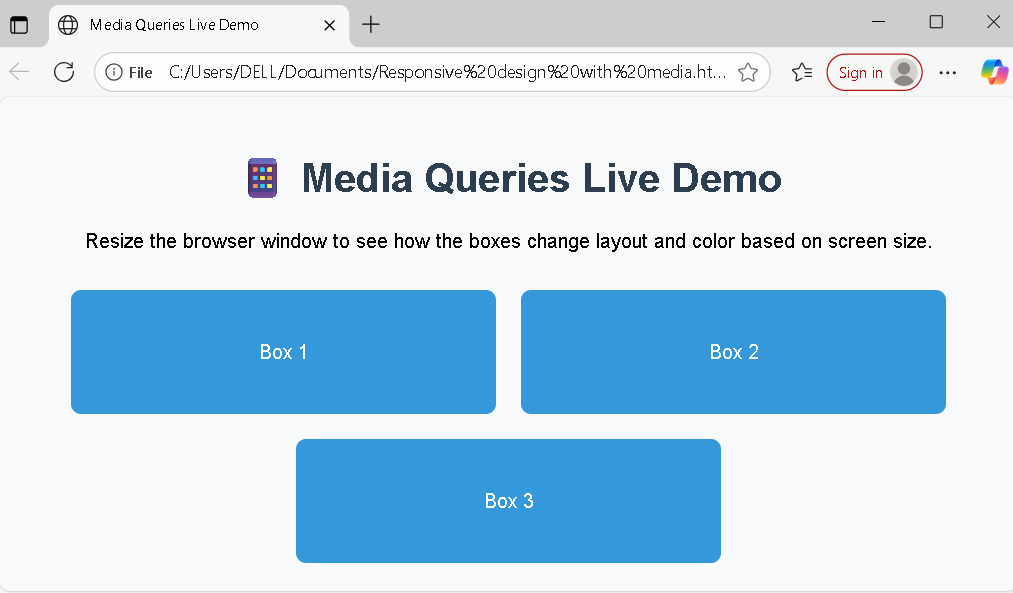This screenshot has width=1013, height=593.
Task: Click the back navigation arrow
Action: coord(18,71)
